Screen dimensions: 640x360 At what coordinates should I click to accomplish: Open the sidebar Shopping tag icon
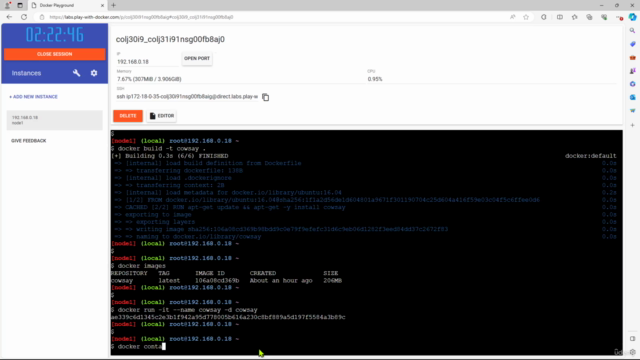(x=633, y=44)
